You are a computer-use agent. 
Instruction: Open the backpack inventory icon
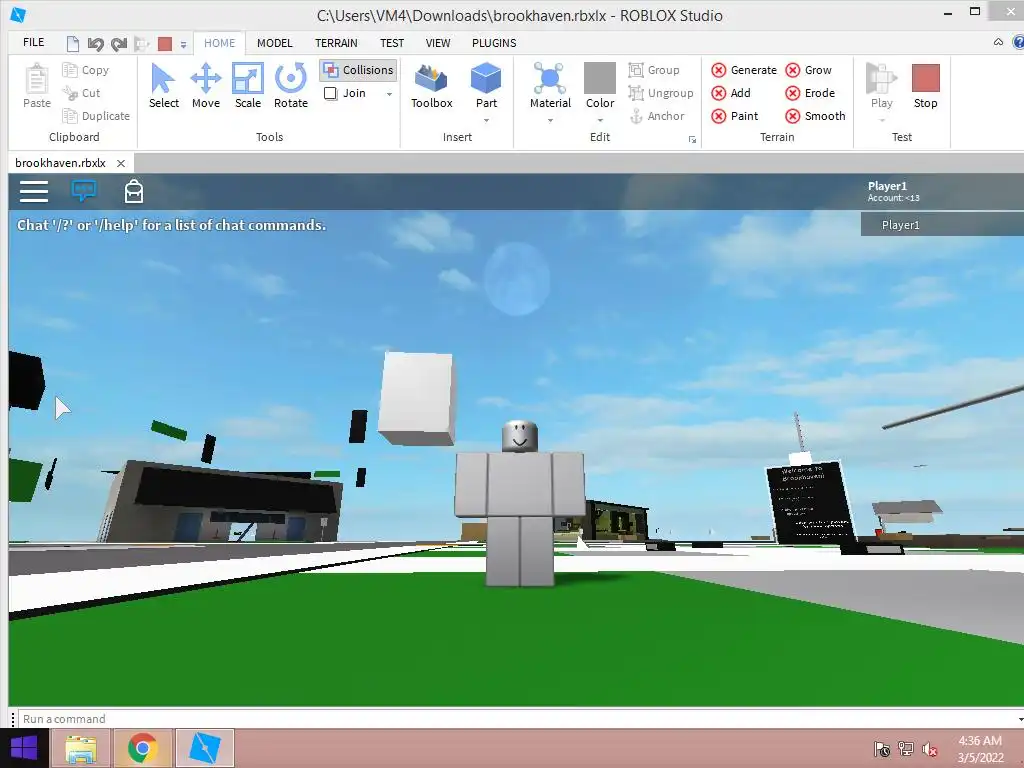134,191
